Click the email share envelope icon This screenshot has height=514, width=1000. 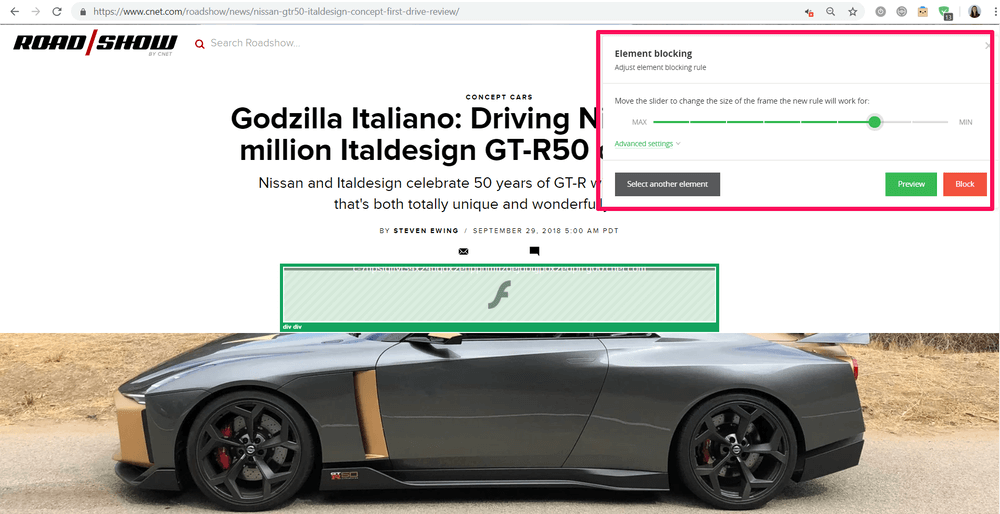(464, 251)
